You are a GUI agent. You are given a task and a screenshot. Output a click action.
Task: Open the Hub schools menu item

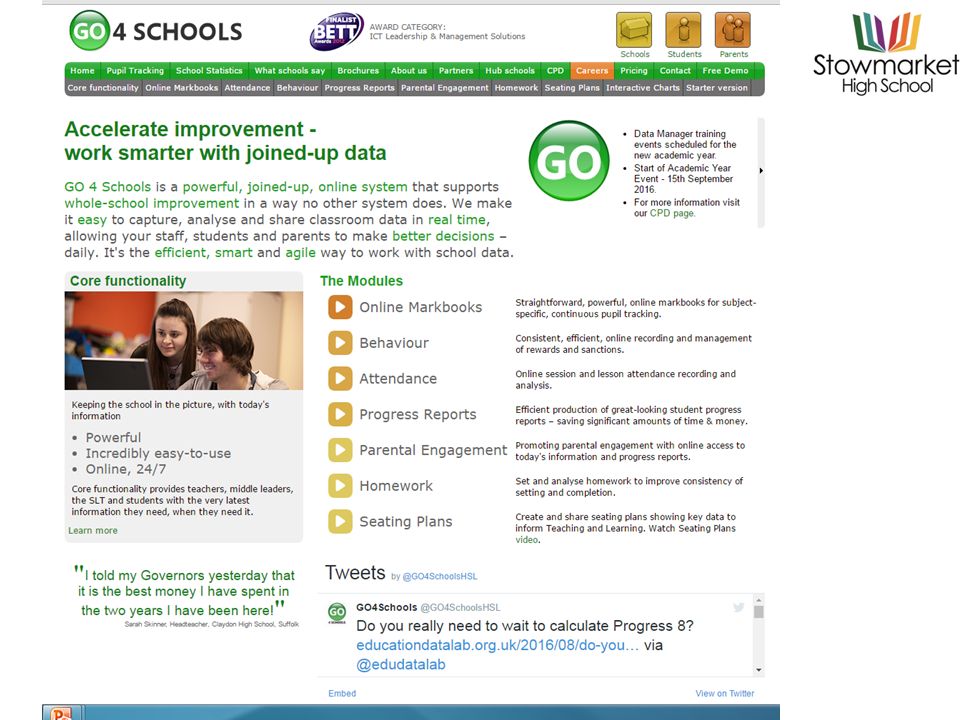(510, 70)
